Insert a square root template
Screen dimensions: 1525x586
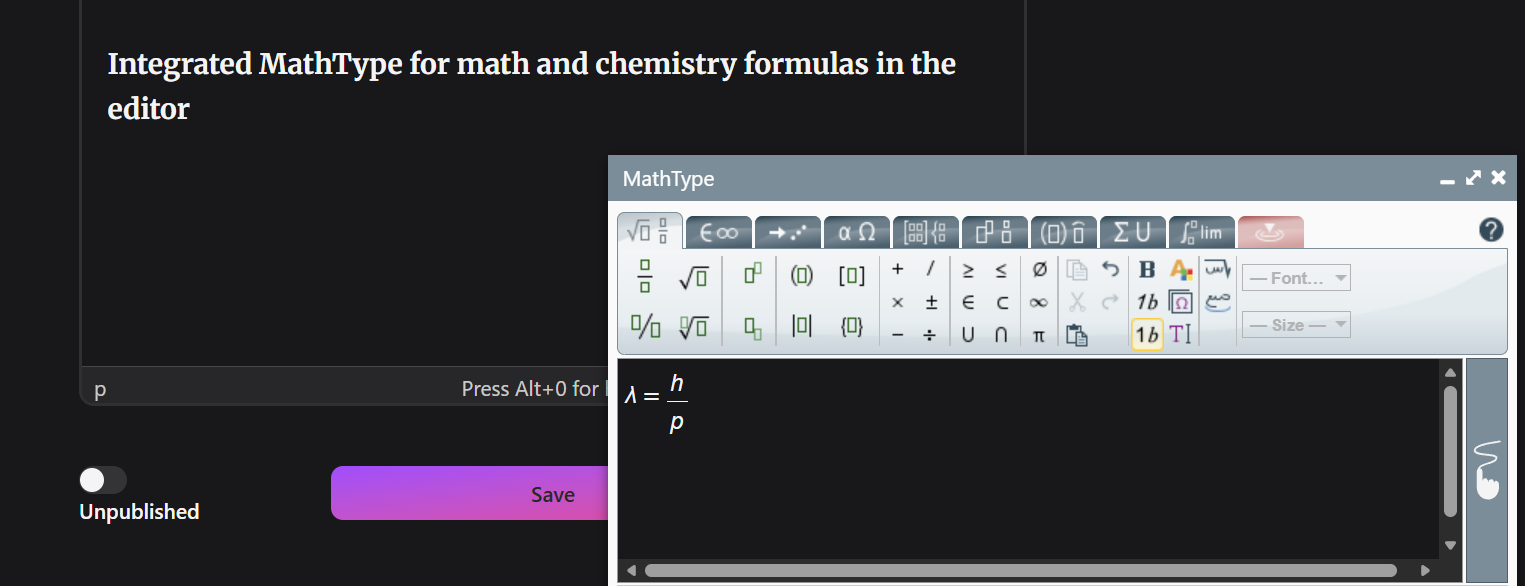[x=694, y=277]
